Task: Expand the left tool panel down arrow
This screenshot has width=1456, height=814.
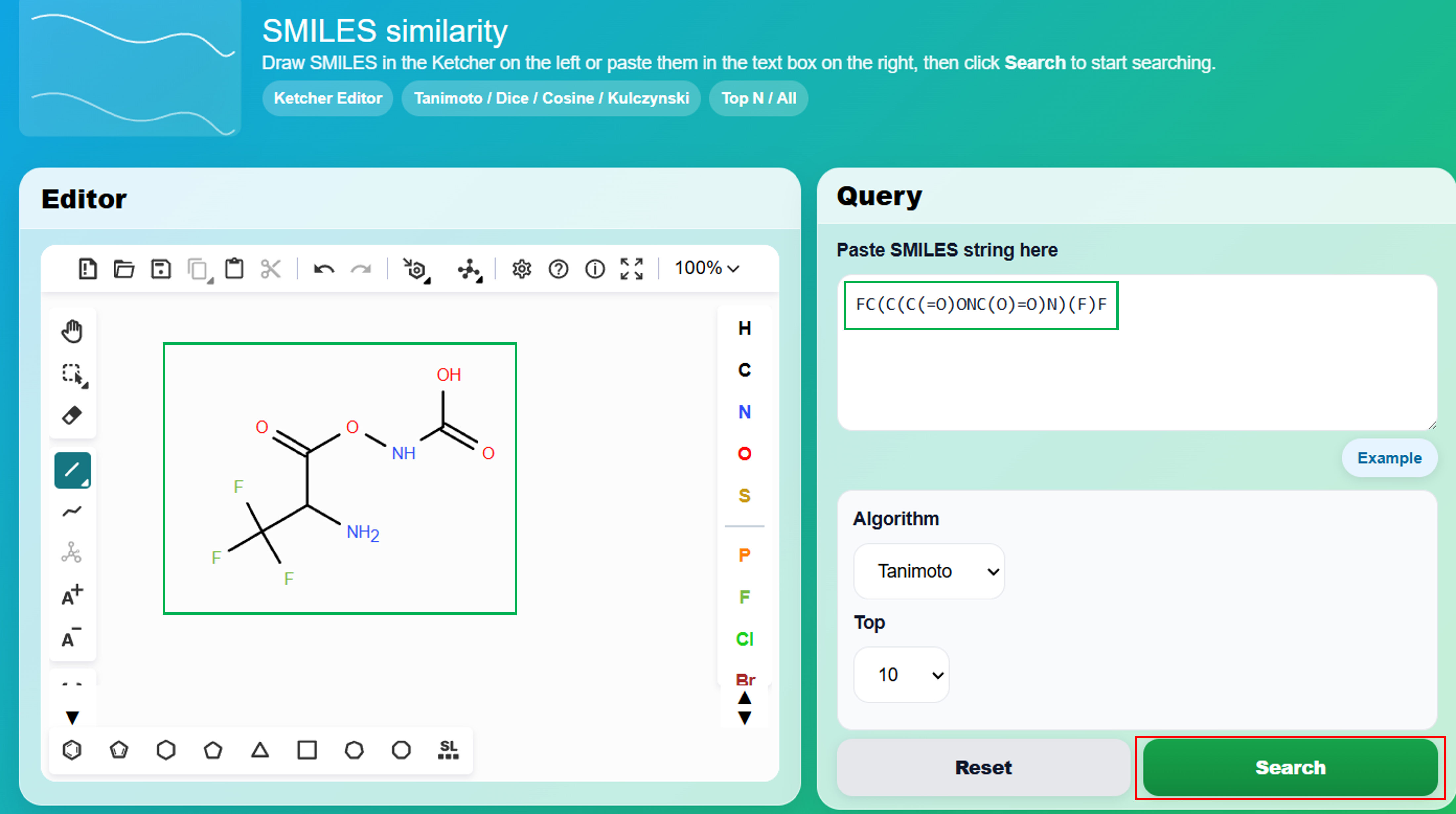Action: pos(72,718)
